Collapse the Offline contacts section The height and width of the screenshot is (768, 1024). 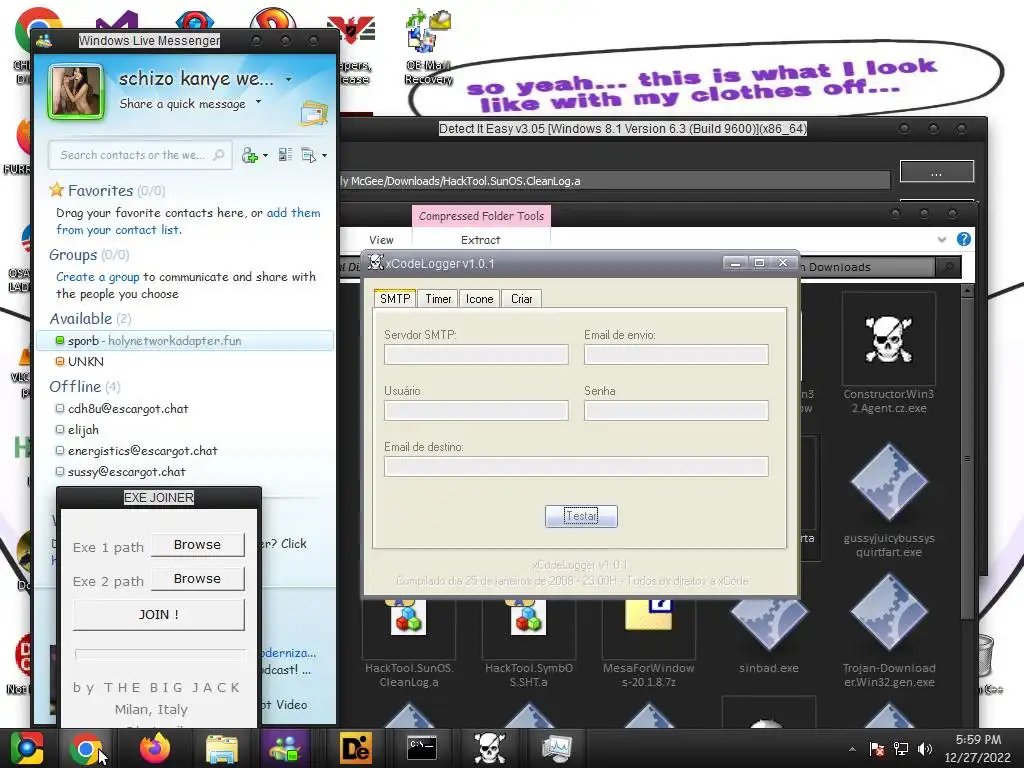point(85,387)
